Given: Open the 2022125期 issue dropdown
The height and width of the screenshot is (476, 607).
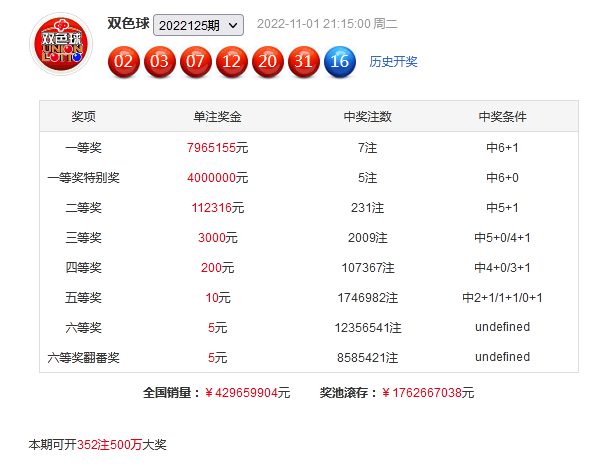Looking at the screenshot, I should [198, 25].
